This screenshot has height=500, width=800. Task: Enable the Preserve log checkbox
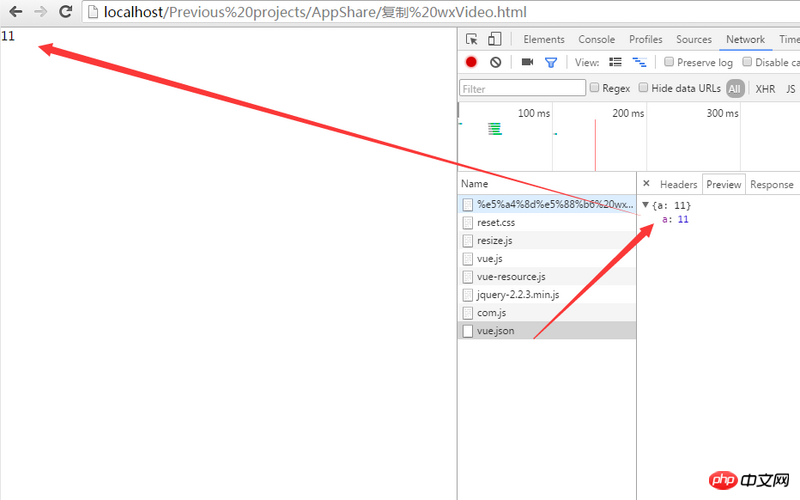click(x=669, y=62)
